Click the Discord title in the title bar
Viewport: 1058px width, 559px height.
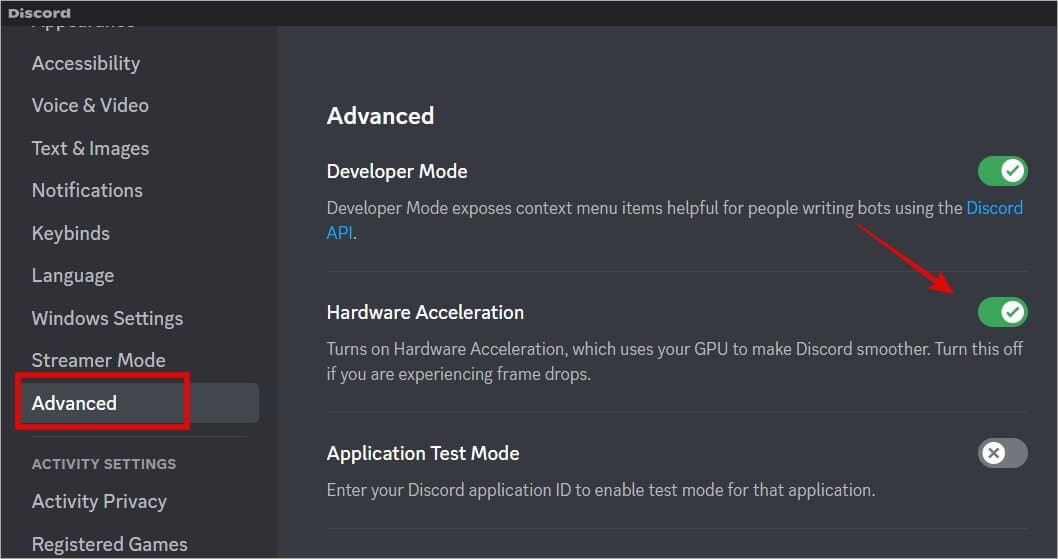coord(39,13)
